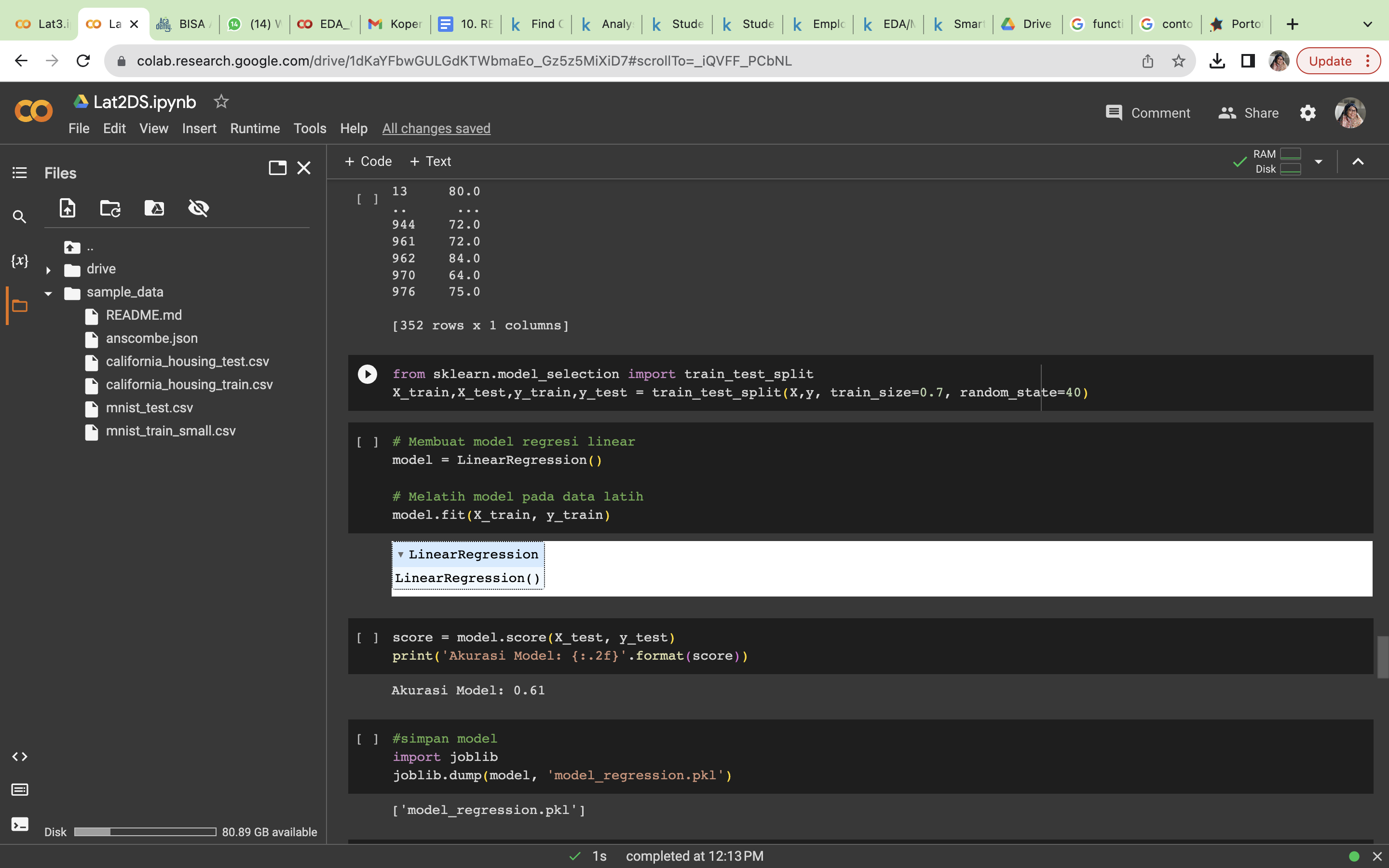Screen dimensions: 1389x868
Task: Upload a file to session storage
Action: coord(67,208)
